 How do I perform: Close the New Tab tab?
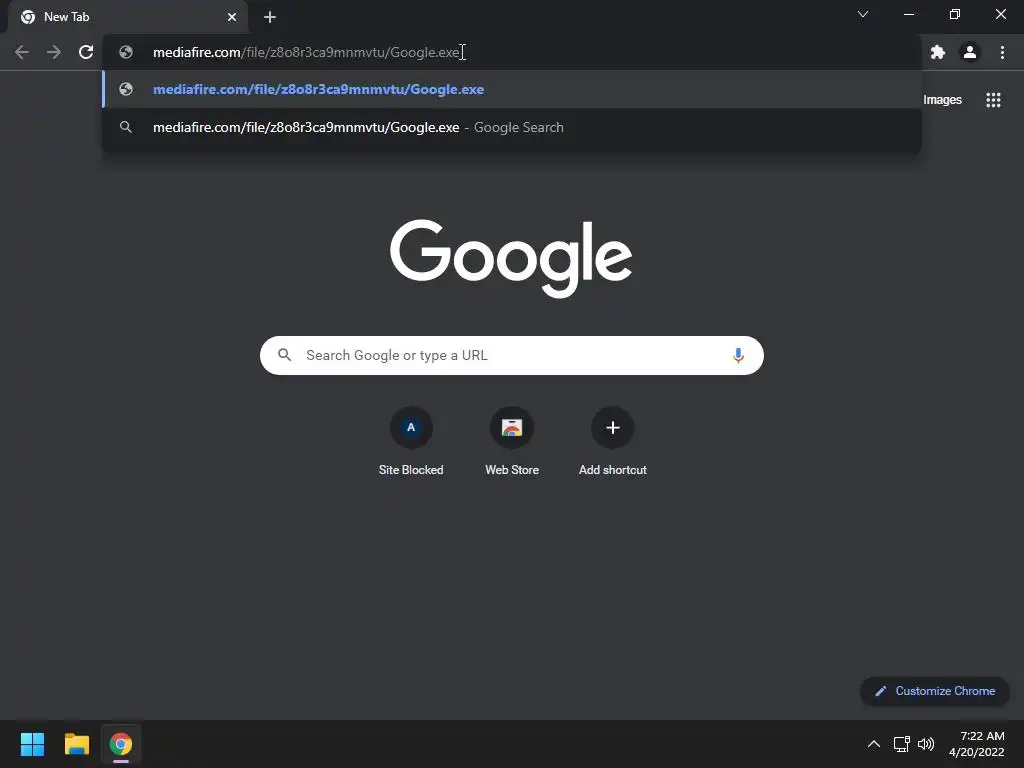(x=232, y=17)
